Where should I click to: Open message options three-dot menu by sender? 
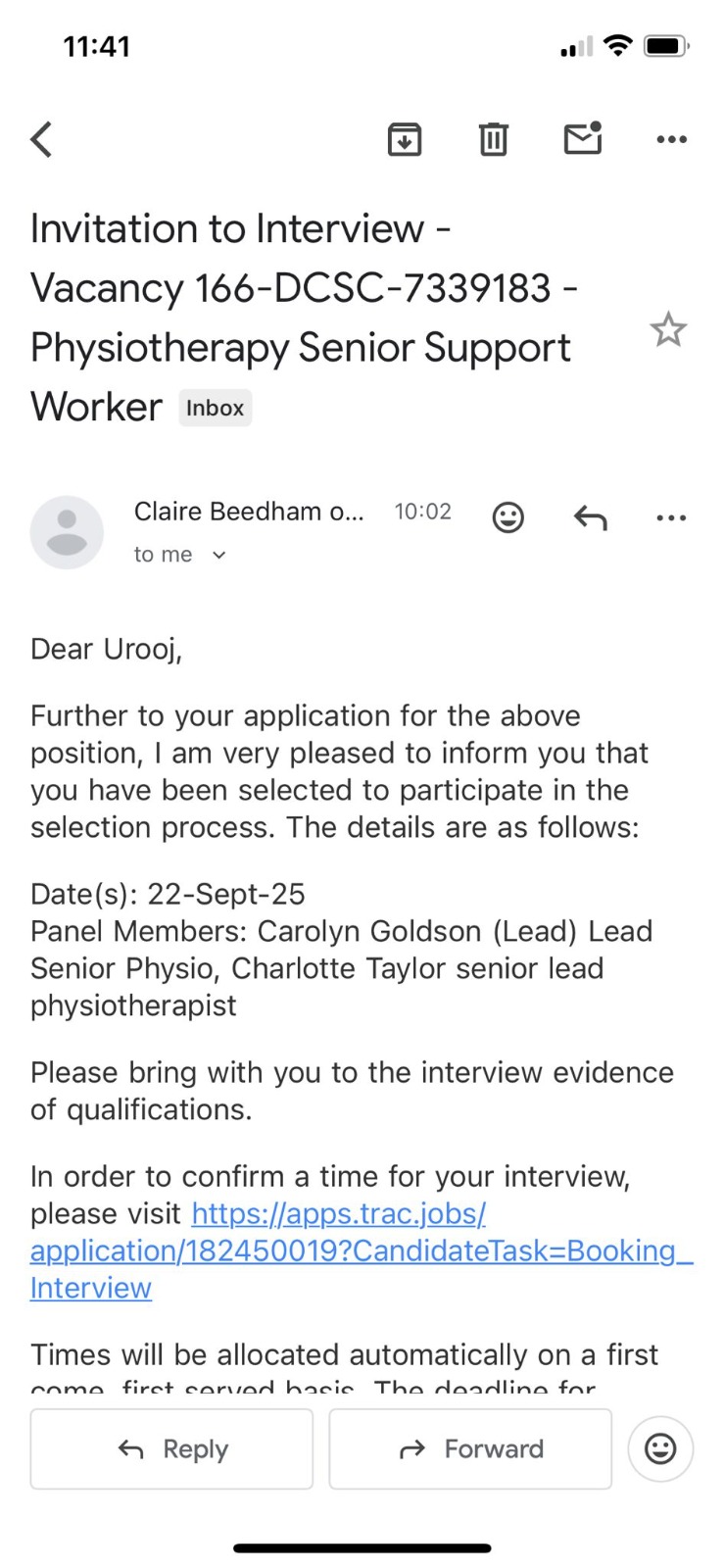(671, 516)
